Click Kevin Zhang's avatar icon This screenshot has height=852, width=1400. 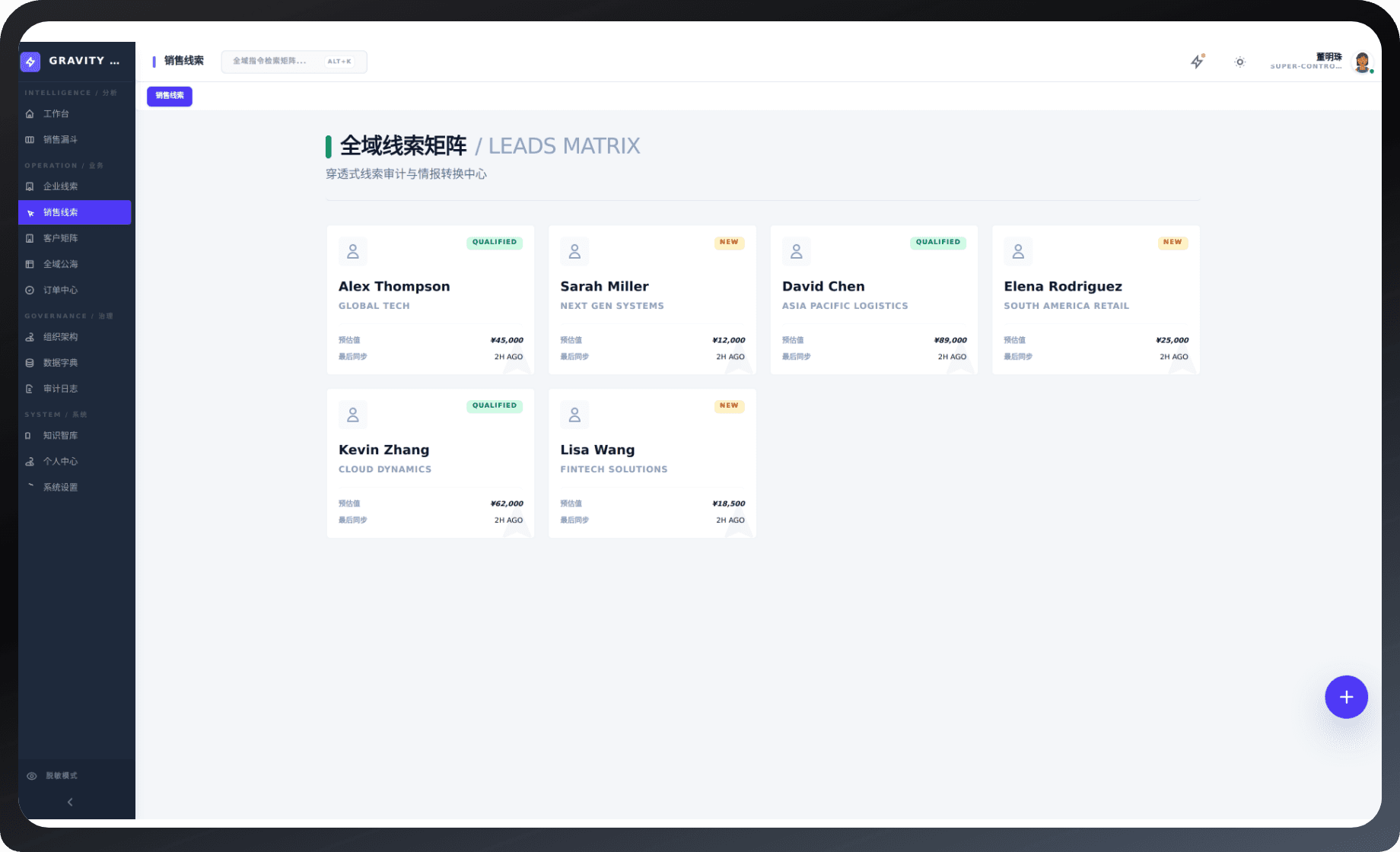click(353, 415)
